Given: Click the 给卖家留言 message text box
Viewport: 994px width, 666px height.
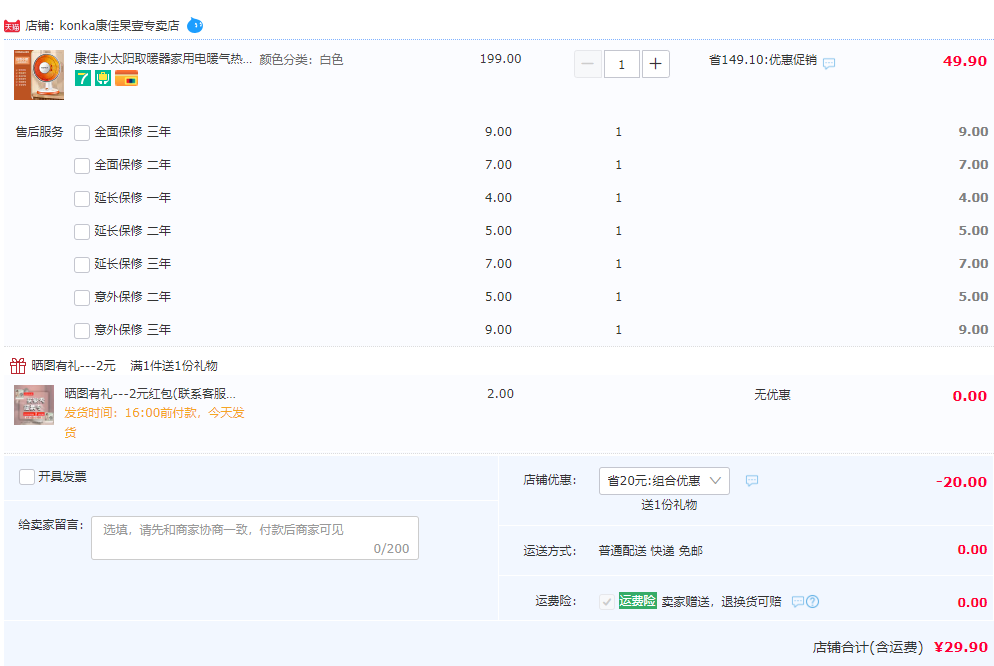Looking at the screenshot, I should (x=255, y=538).
